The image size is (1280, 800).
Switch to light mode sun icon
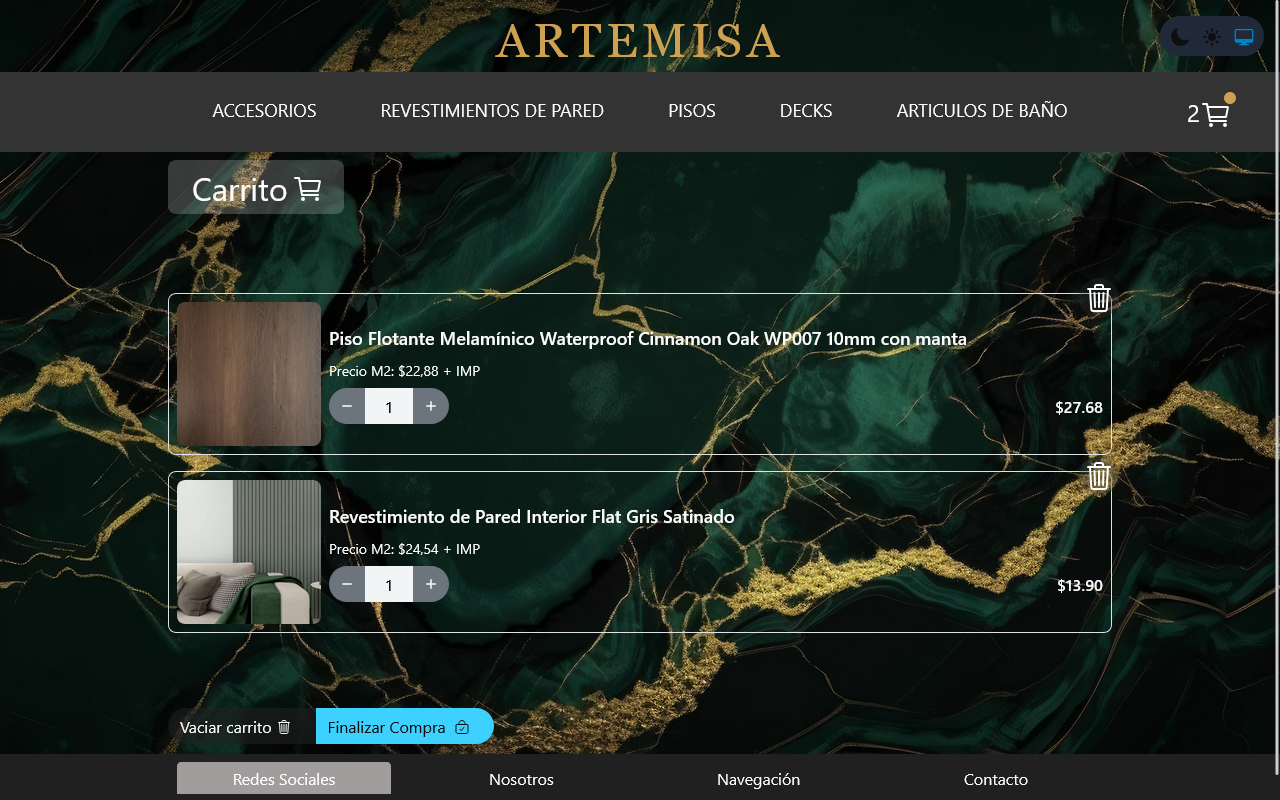pos(1212,37)
